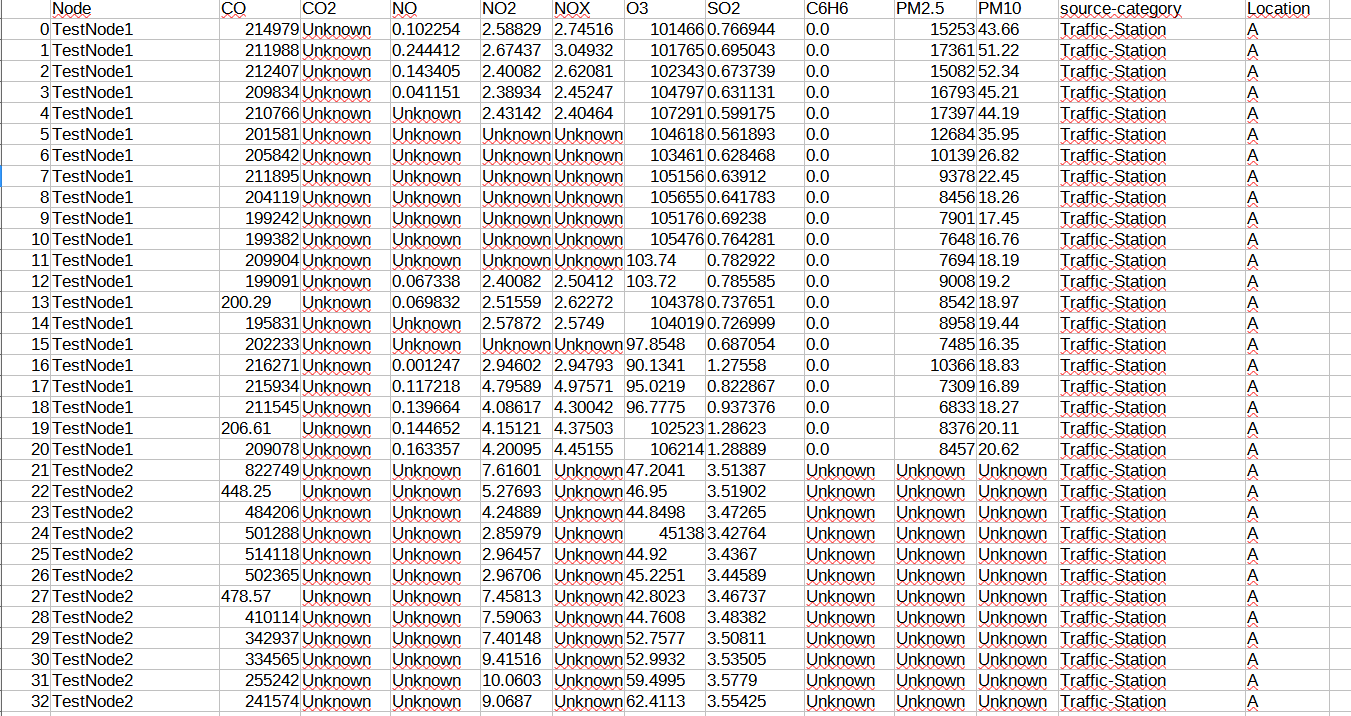Select CO cell containing 448.25
Screen dimensions: 1351x716
click(x=259, y=492)
